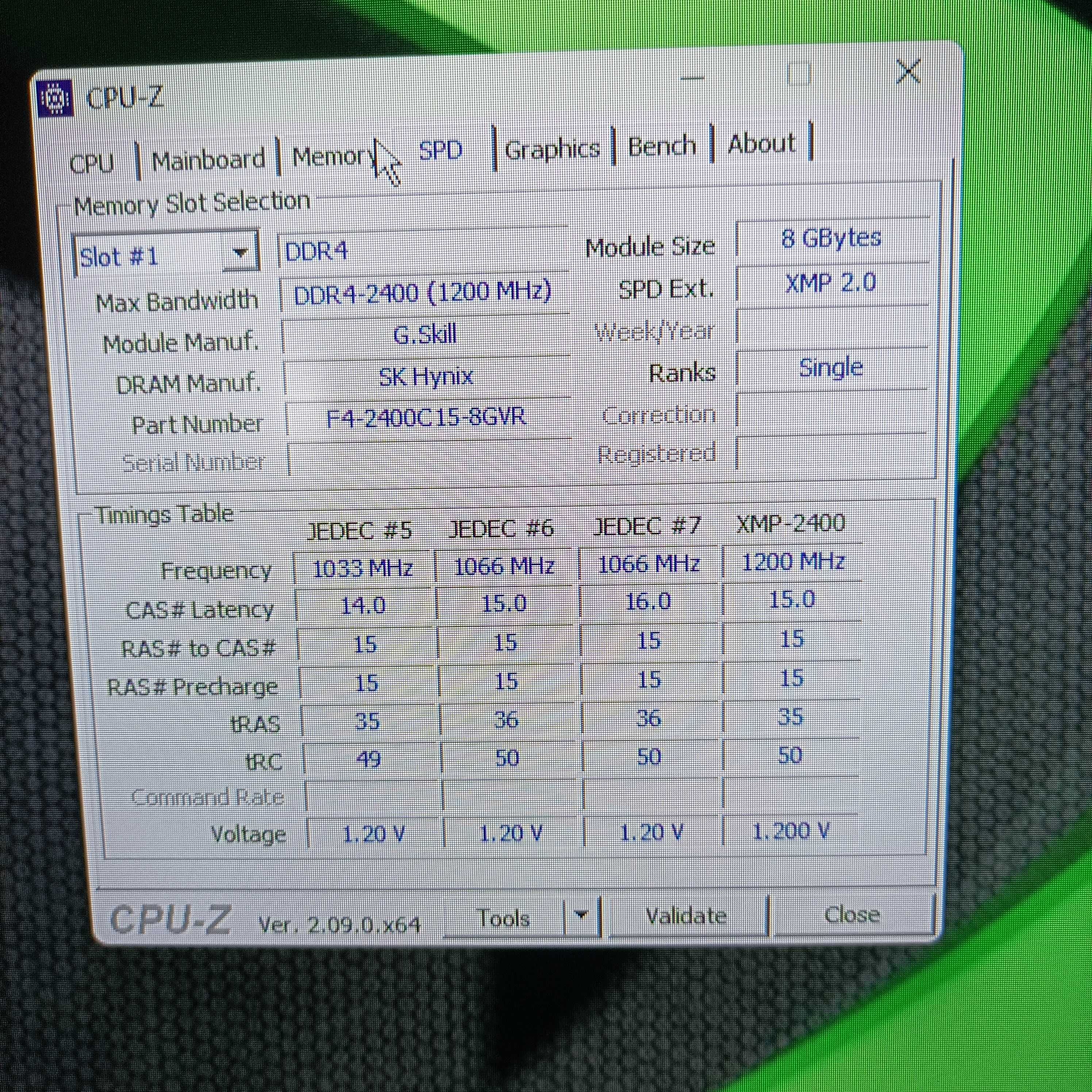Click the JEDEC #5 1.20 V voltage cell
Viewport: 1092px width, 1092px height.
[x=374, y=834]
